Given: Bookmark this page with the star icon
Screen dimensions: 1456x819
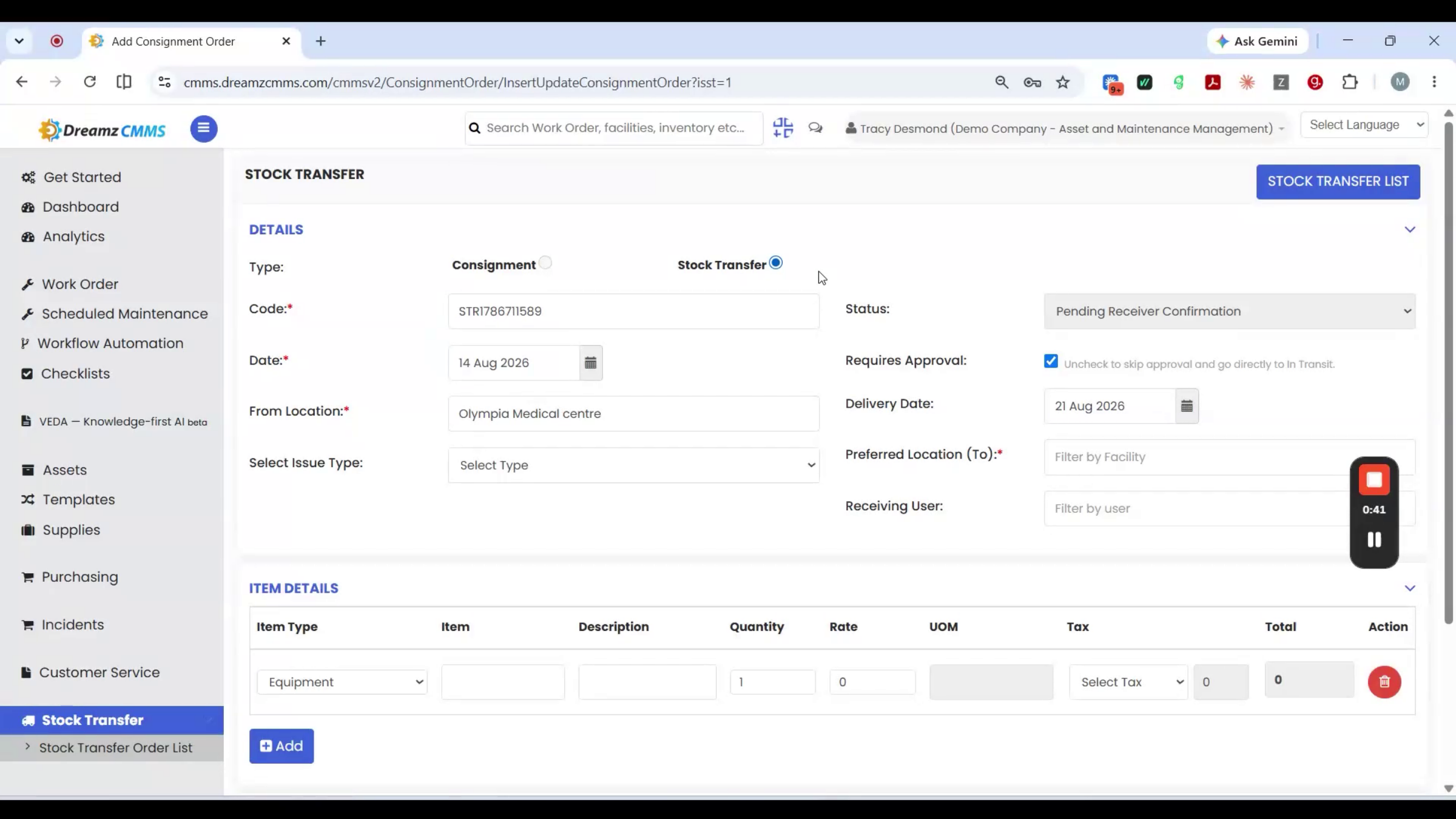Looking at the screenshot, I should click(x=1063, y=82).
